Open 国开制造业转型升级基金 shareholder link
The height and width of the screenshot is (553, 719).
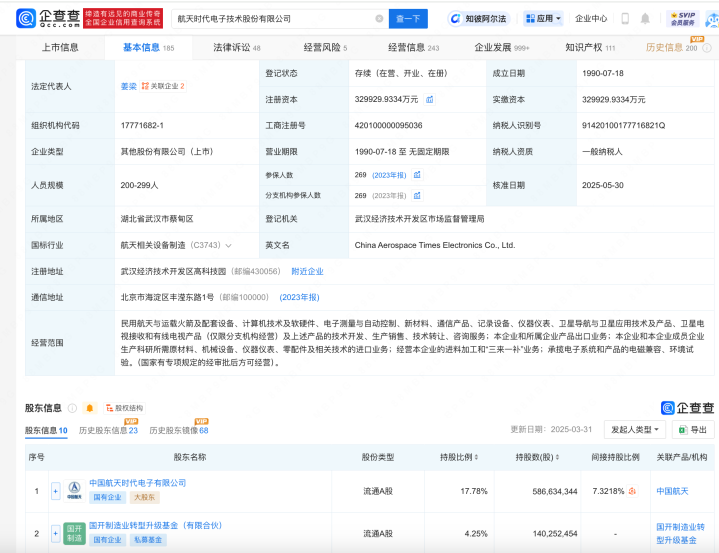[x=155, y=525]
